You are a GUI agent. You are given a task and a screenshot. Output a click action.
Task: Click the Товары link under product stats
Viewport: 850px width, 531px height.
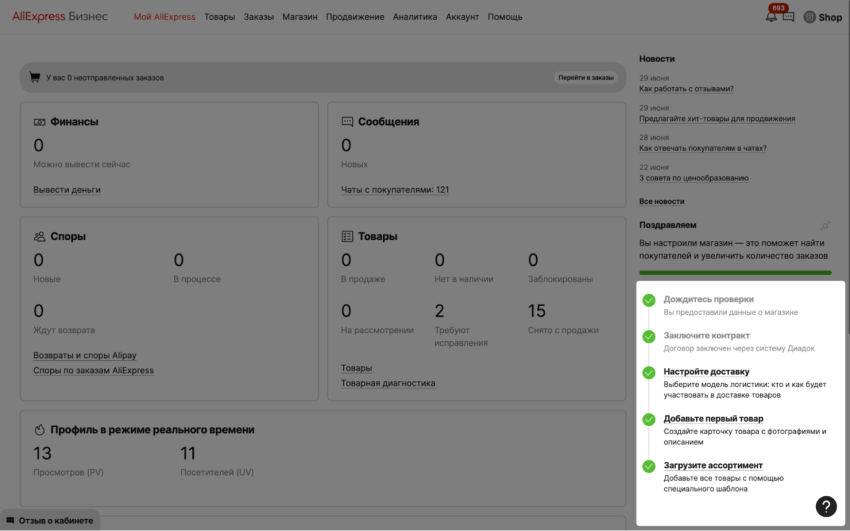356,368
